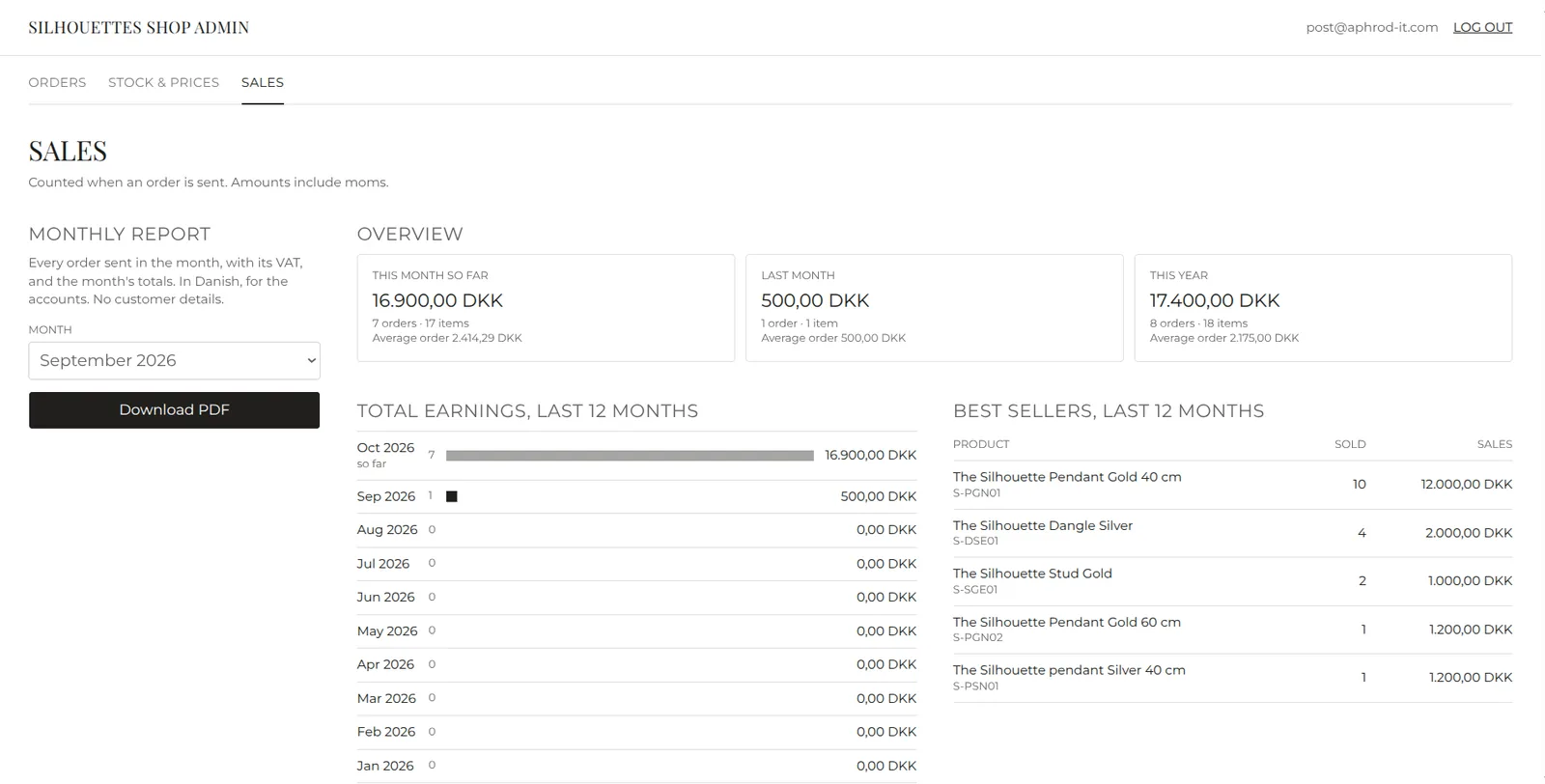
Task: Click the 500,00 DKK value in Sep row
Action: 878,496
